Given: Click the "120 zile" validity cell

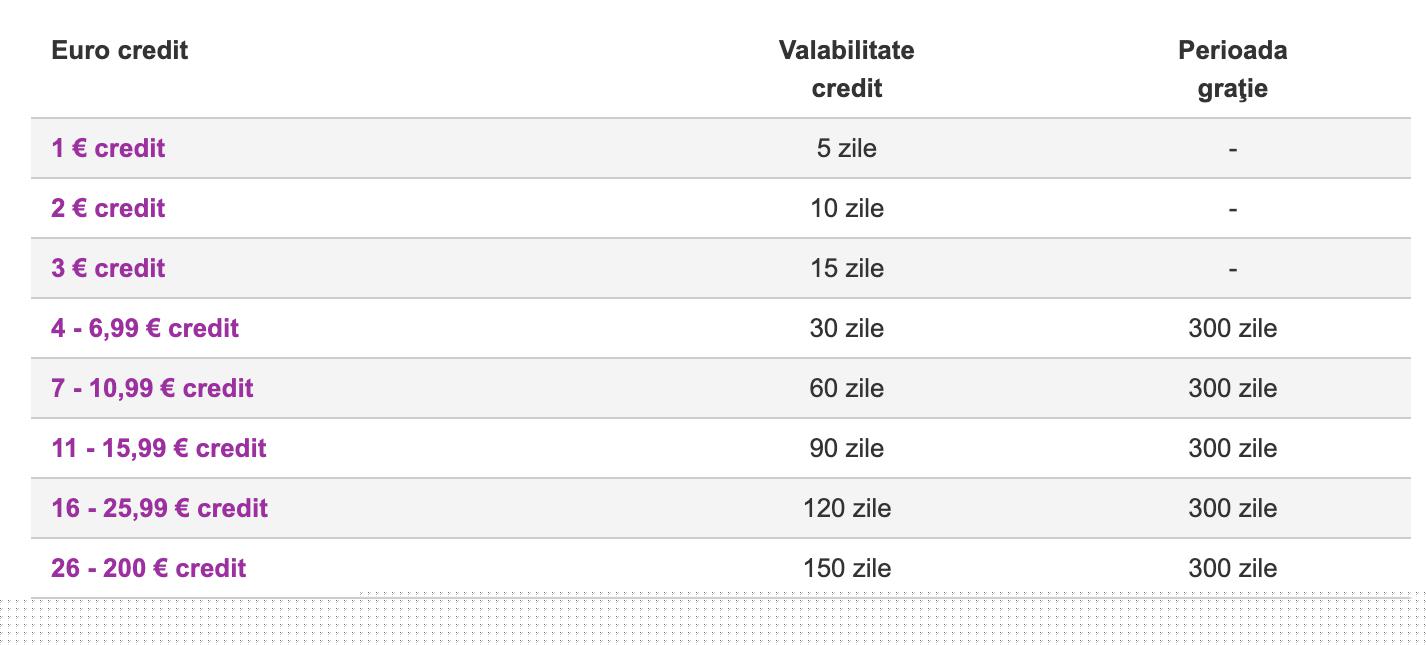Looking at the screenshot, I should point(846,508).
